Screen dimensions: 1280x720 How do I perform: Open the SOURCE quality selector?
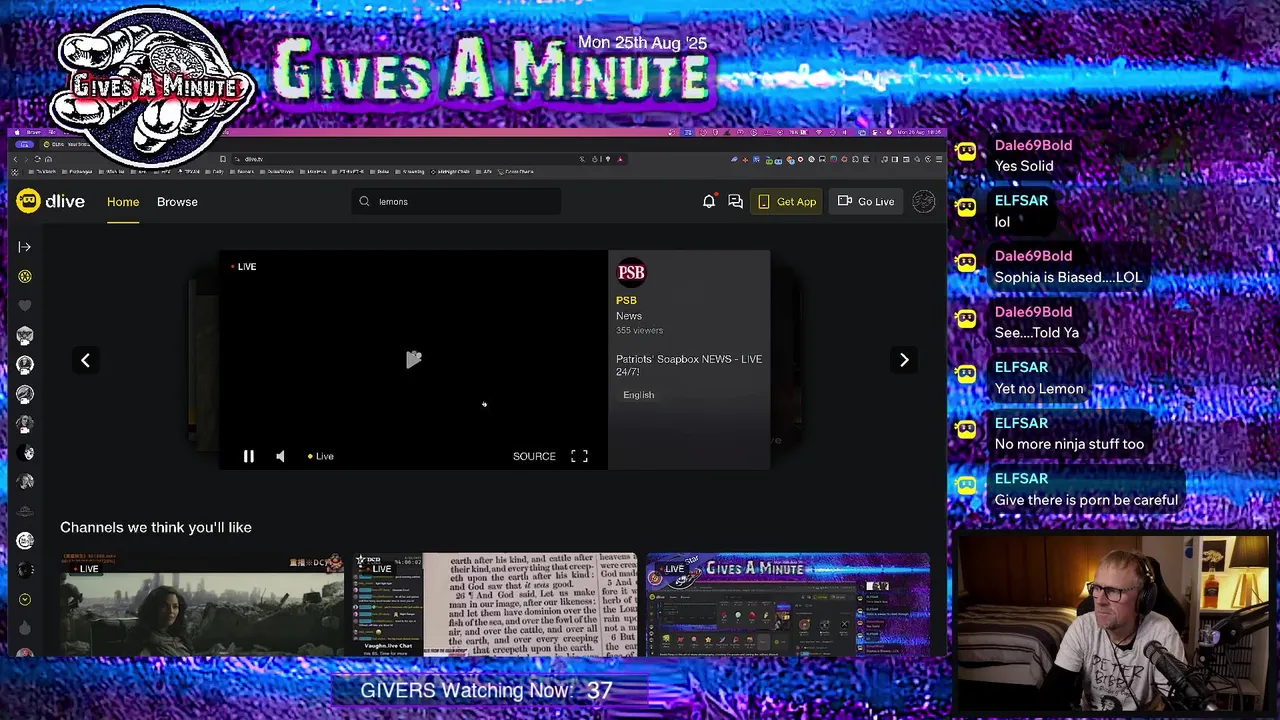click(534, 456)
